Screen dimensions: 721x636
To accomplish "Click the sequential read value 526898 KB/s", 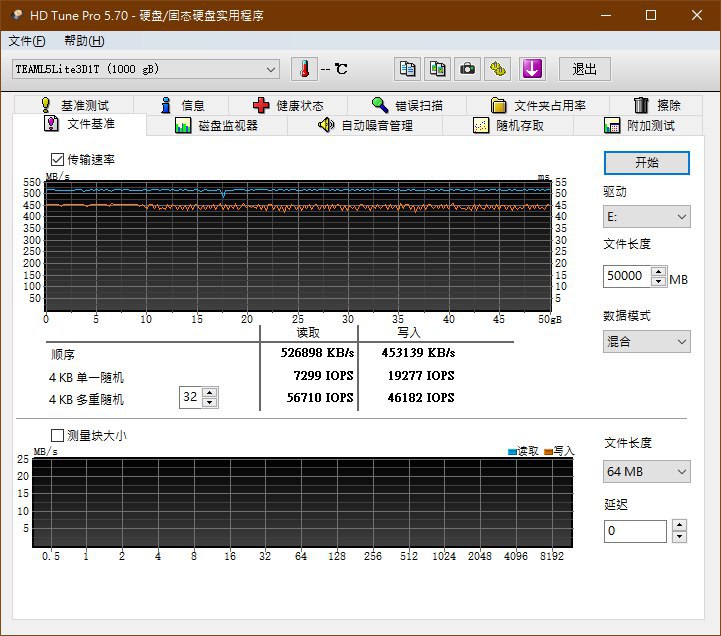I will click(317, 353).
